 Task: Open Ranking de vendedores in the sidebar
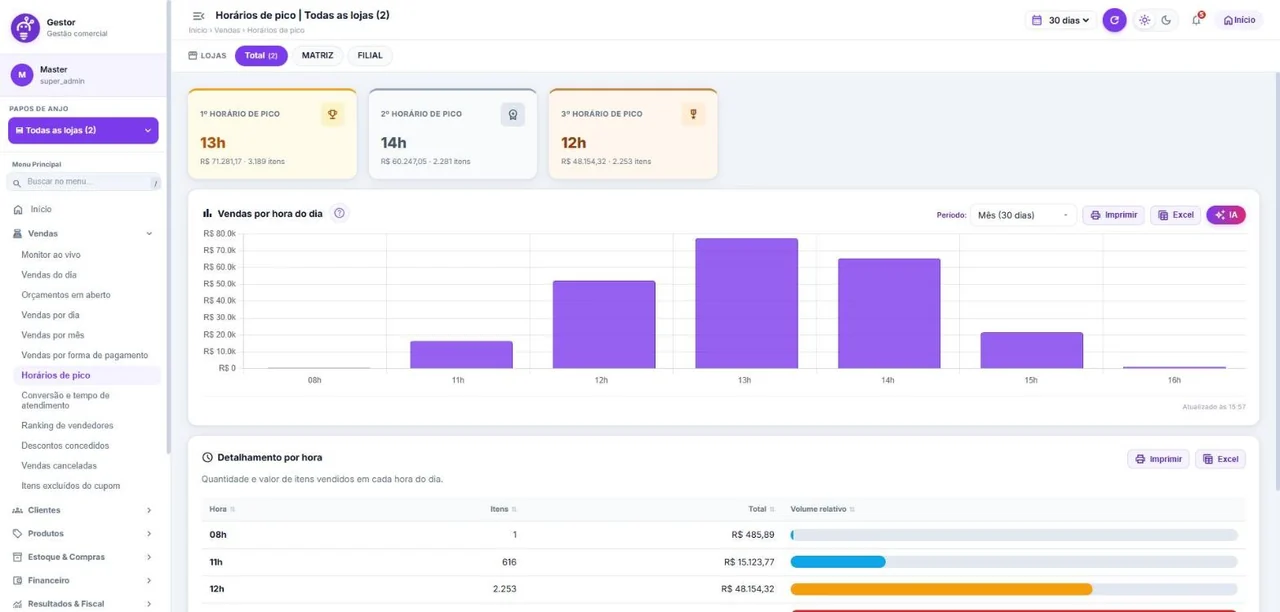pyautogui.click(x=67, y=426)
